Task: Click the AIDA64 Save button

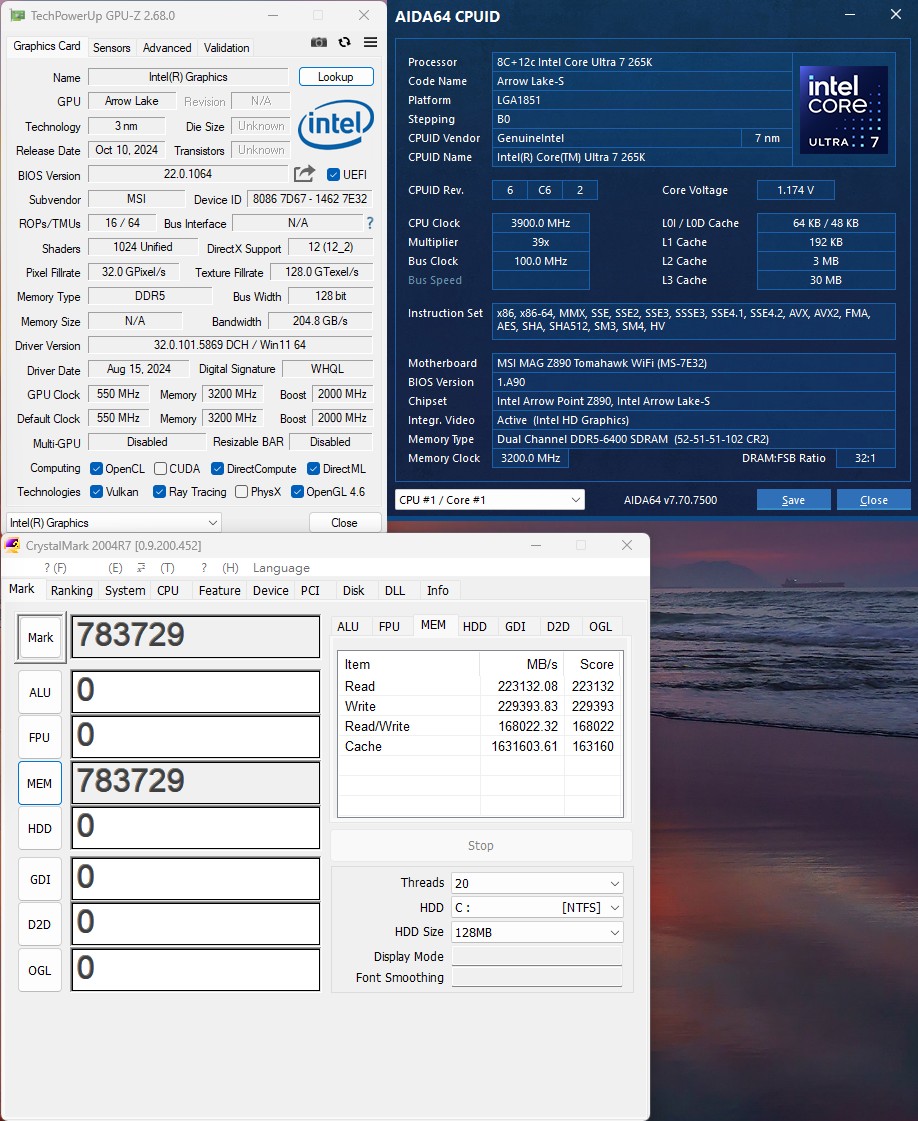Action: (x=794, y=500)
